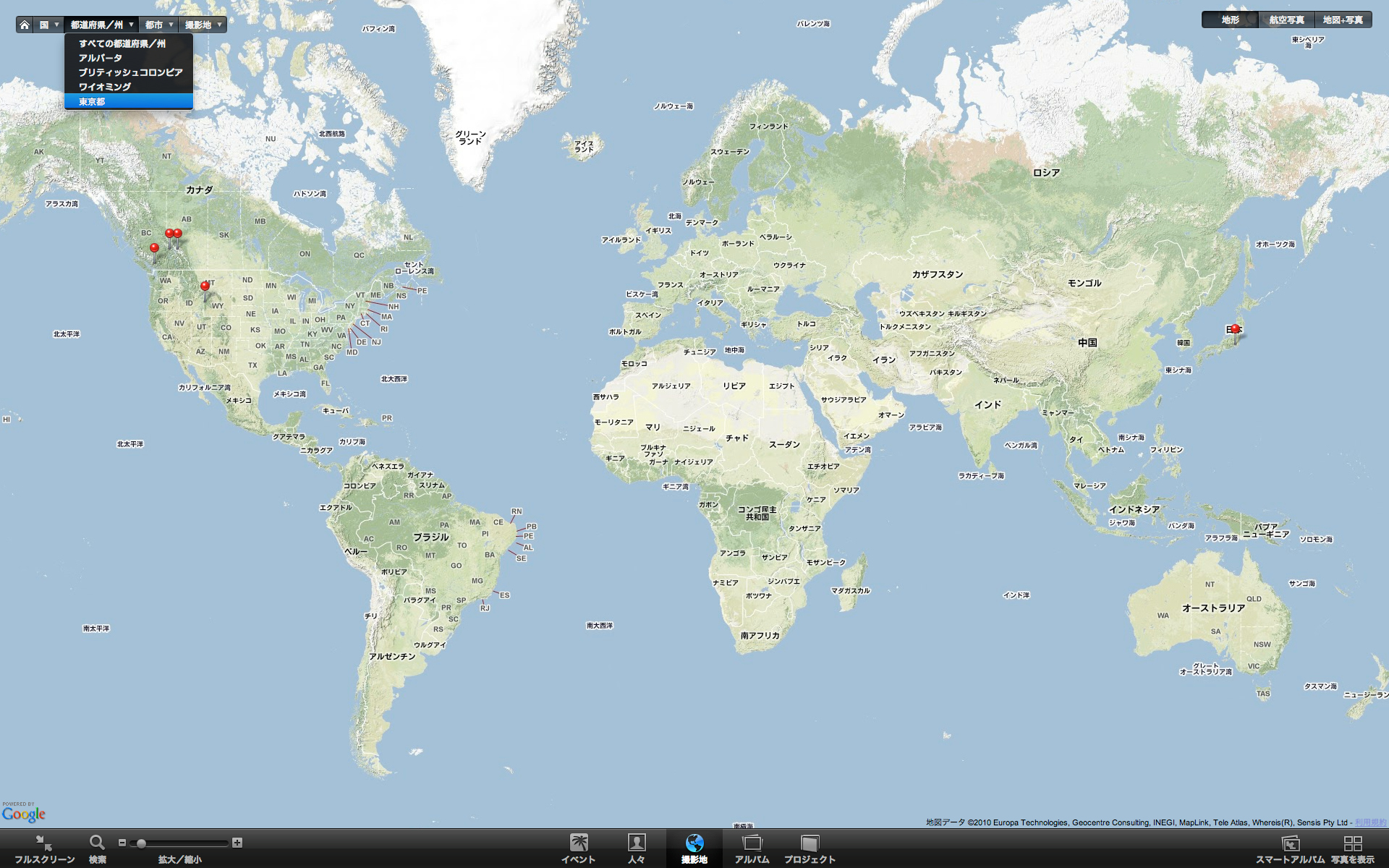Click the zoom slider handle
Viewport: 1389px width, 868px height.
click(x=142, y=843)
